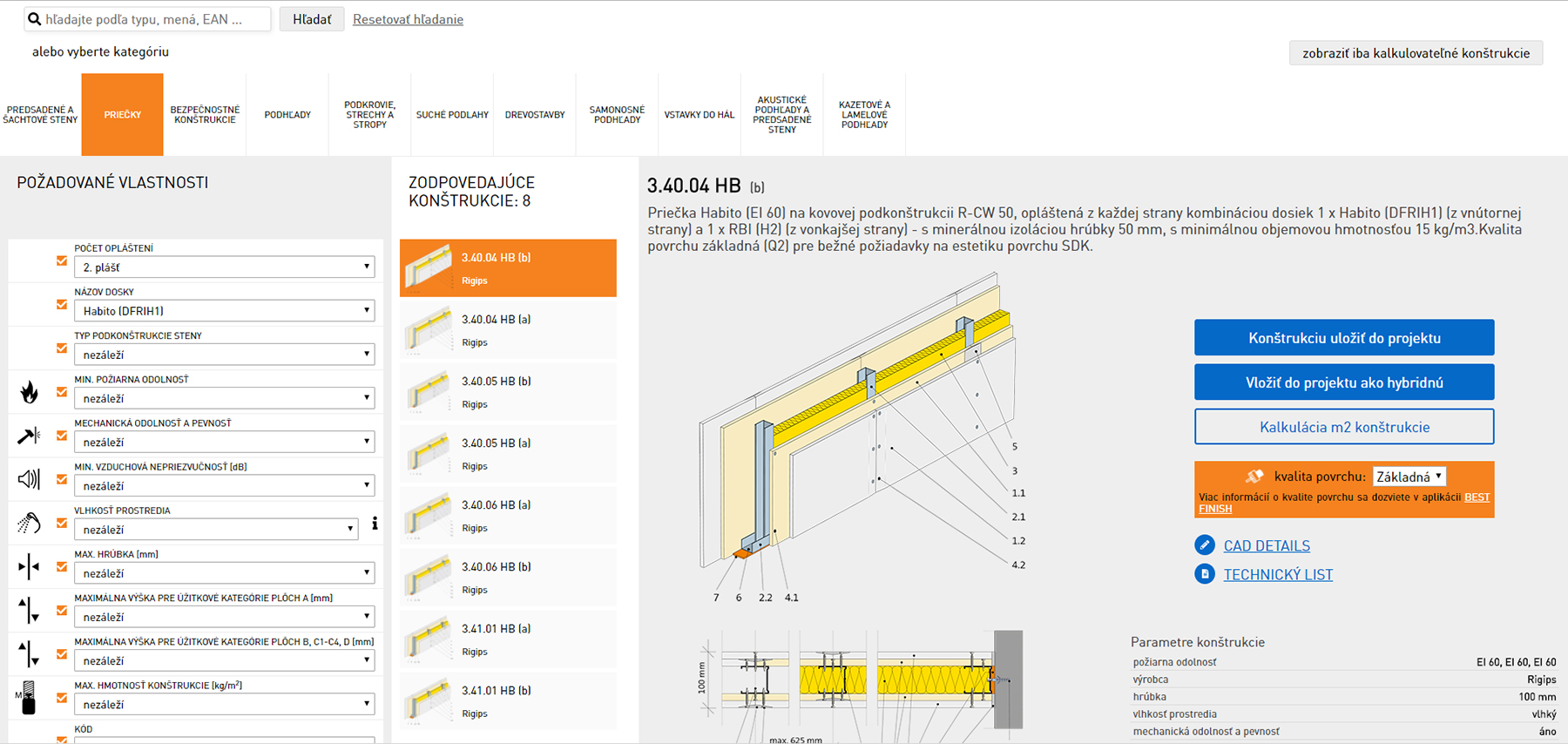The width and height of the screenshot is (1568, 744).
Task: Open the Počet opláštení dropdown
Action: click(x=224, y=267)
